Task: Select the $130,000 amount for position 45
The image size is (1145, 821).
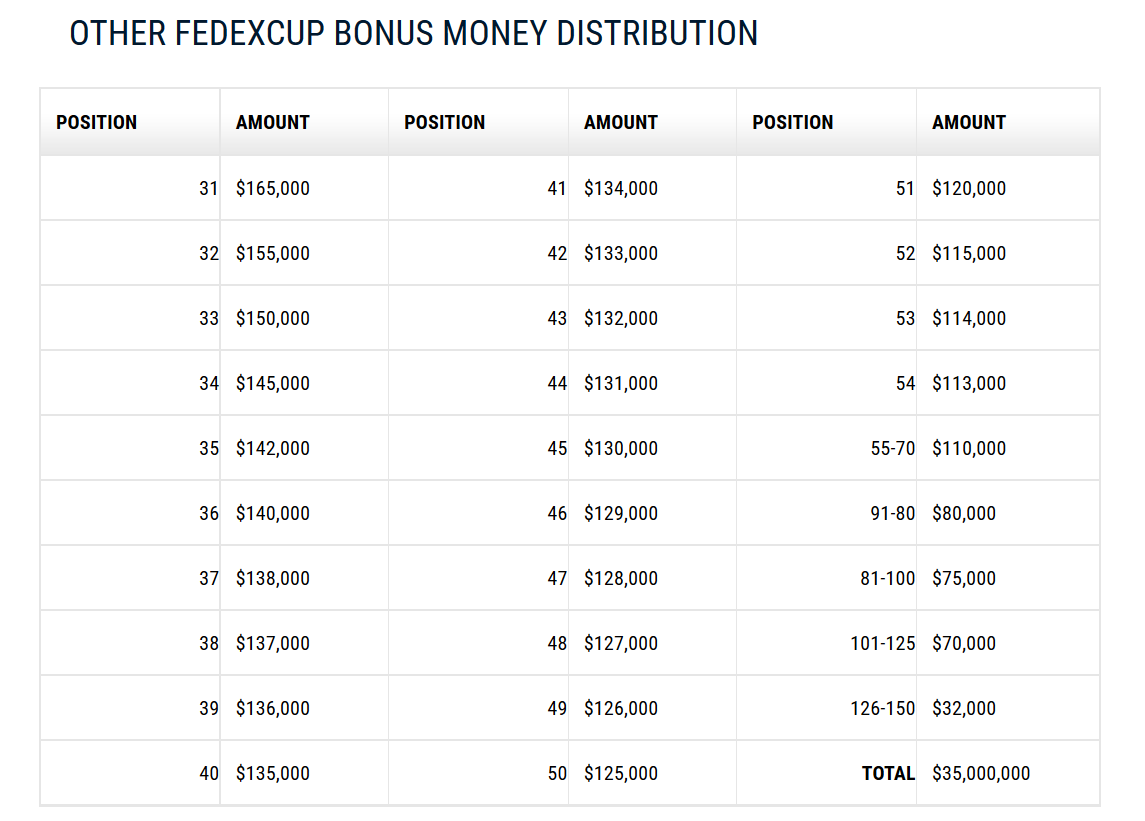Action: (621, 448)
